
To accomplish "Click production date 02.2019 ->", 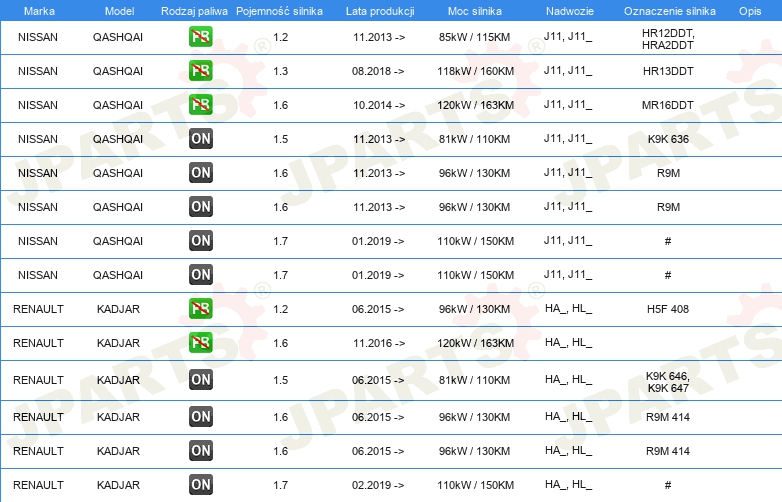I will [x=378, y=485].
